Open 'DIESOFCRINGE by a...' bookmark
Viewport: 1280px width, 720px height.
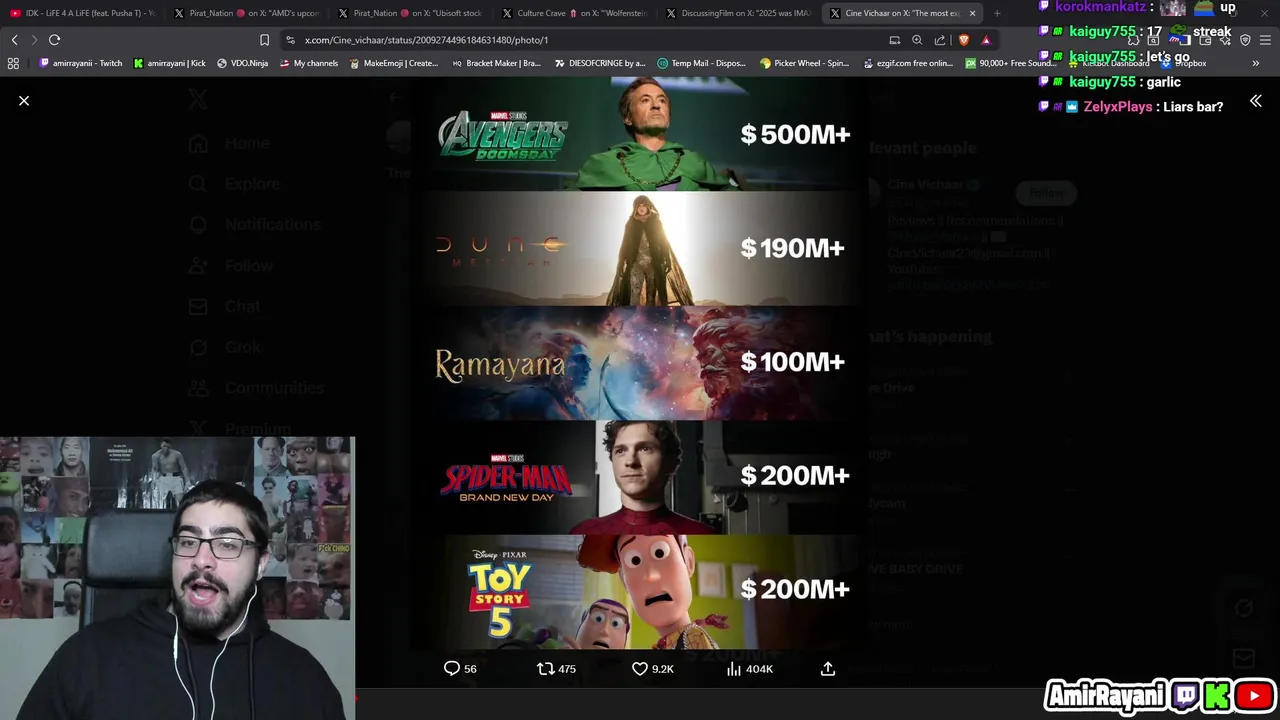(x=599, y=63)
